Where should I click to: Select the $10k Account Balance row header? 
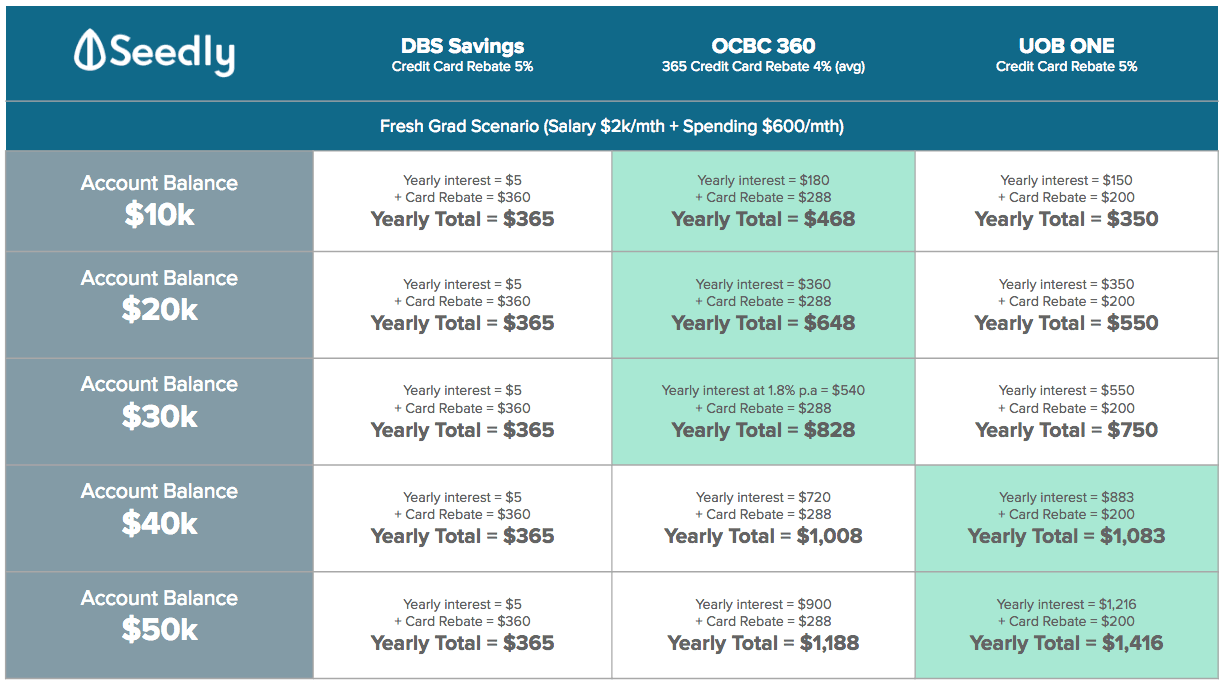160,200
